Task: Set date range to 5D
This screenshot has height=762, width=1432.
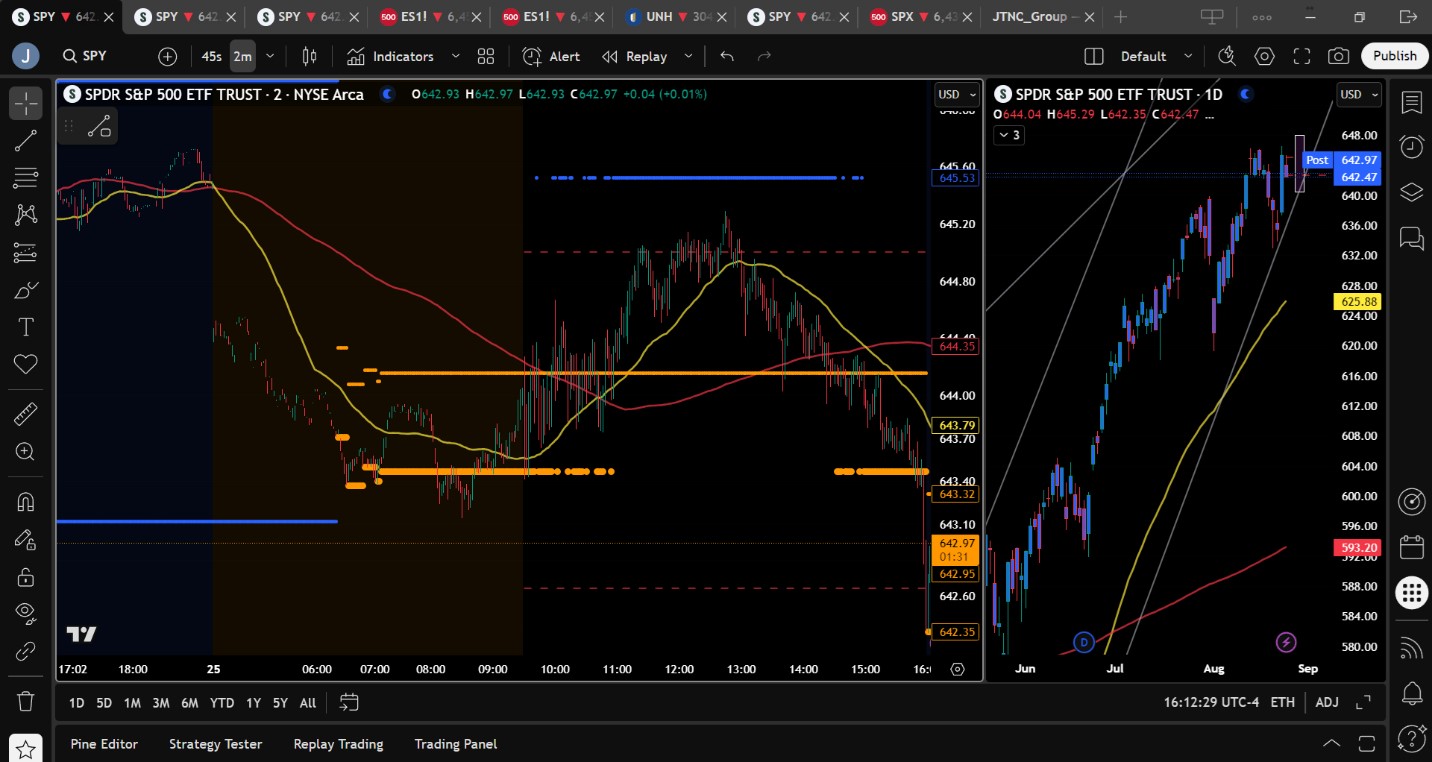Action: [104, 702]
